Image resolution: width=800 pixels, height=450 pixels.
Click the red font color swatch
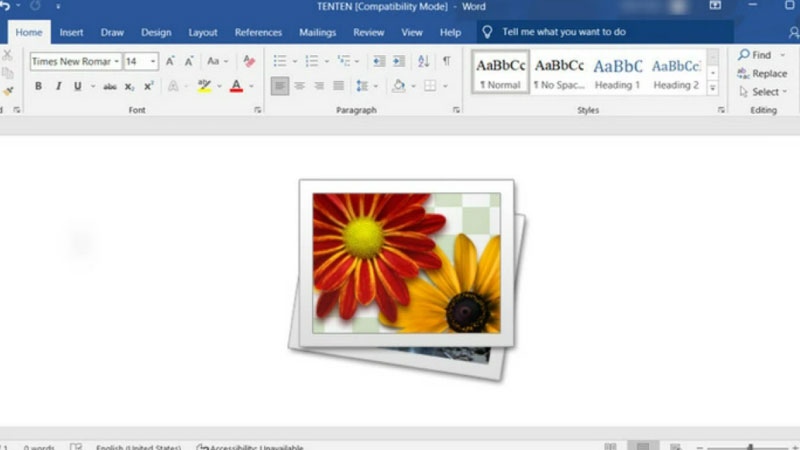[x=236, y=86]
